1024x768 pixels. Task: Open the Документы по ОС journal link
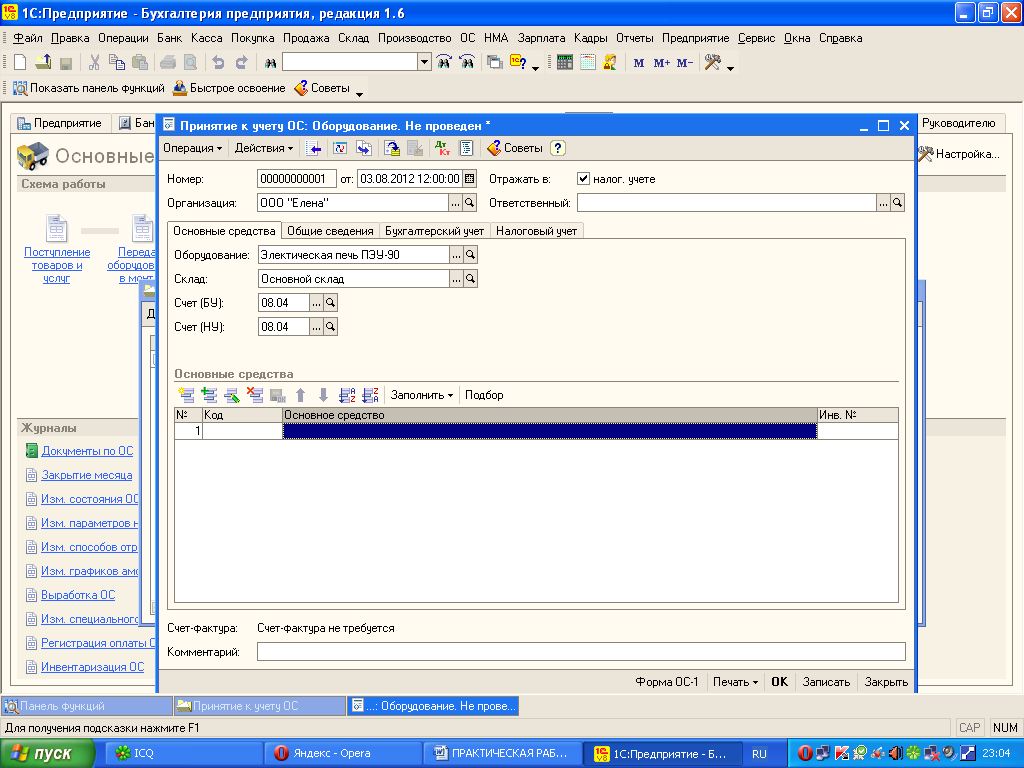click(87, 451)
